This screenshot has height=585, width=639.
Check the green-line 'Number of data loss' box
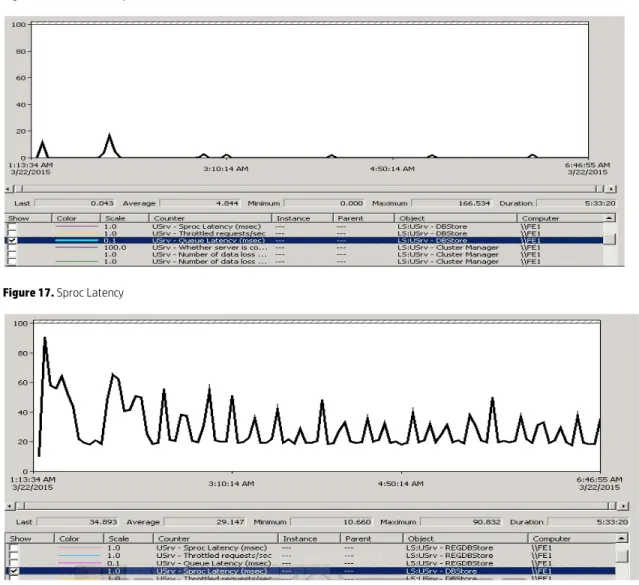[12, 261]
